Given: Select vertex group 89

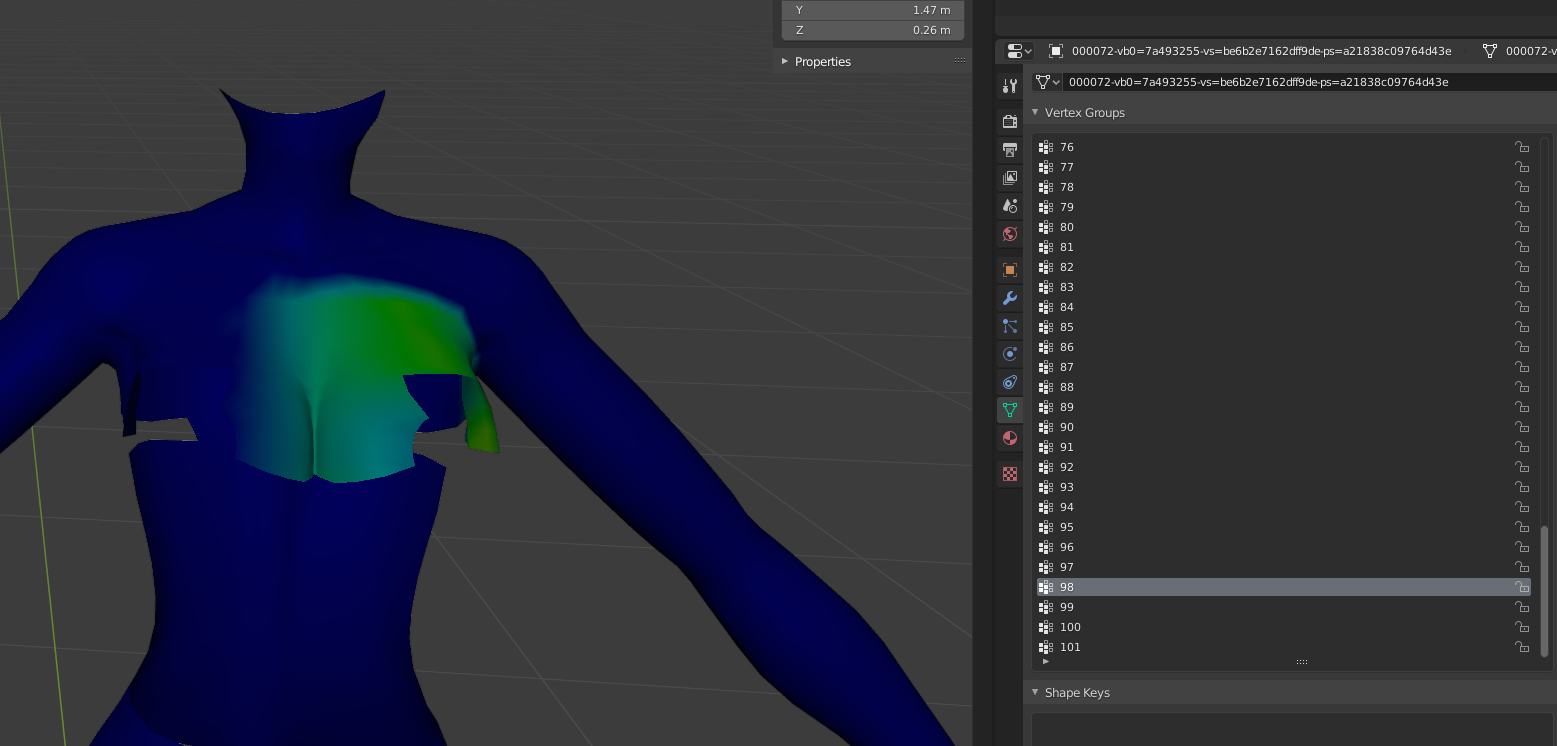Looking at the screenshot, I should (x=1283, y=407).
